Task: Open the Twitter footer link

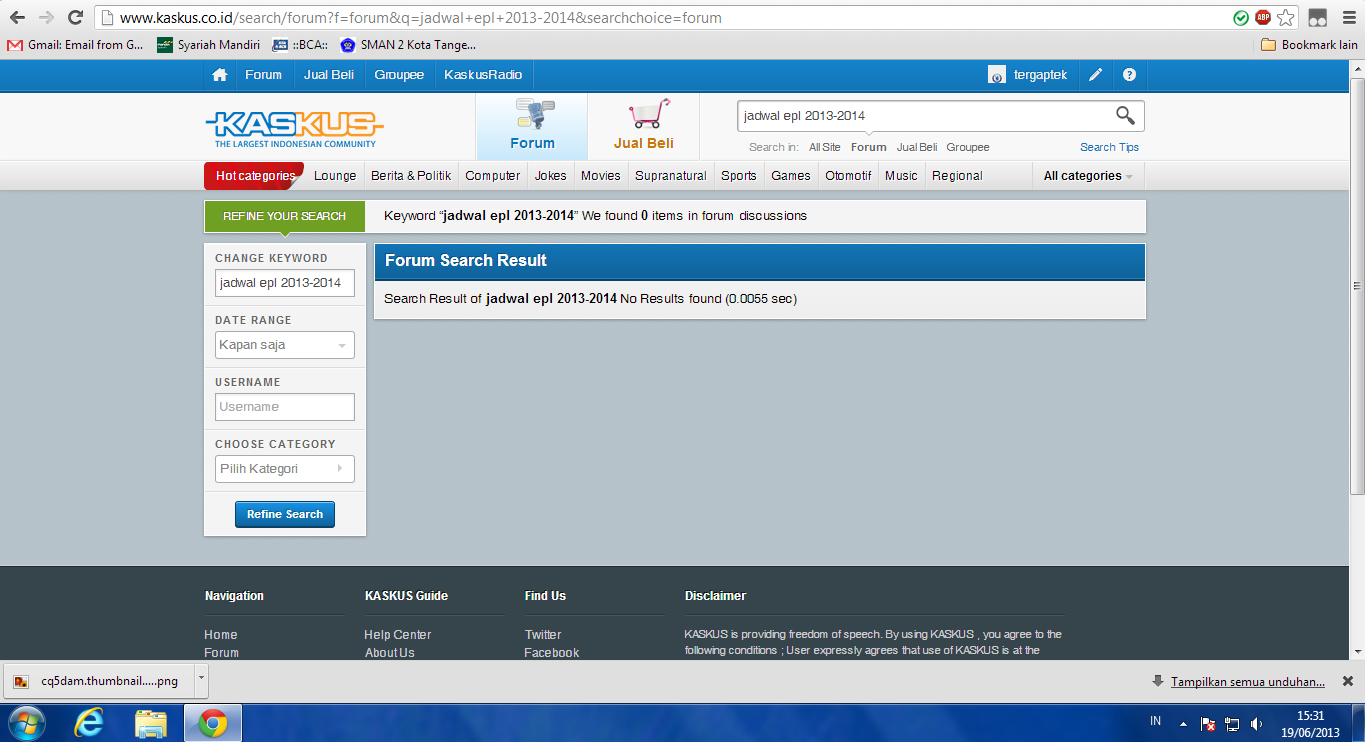Action: (543, 635)
